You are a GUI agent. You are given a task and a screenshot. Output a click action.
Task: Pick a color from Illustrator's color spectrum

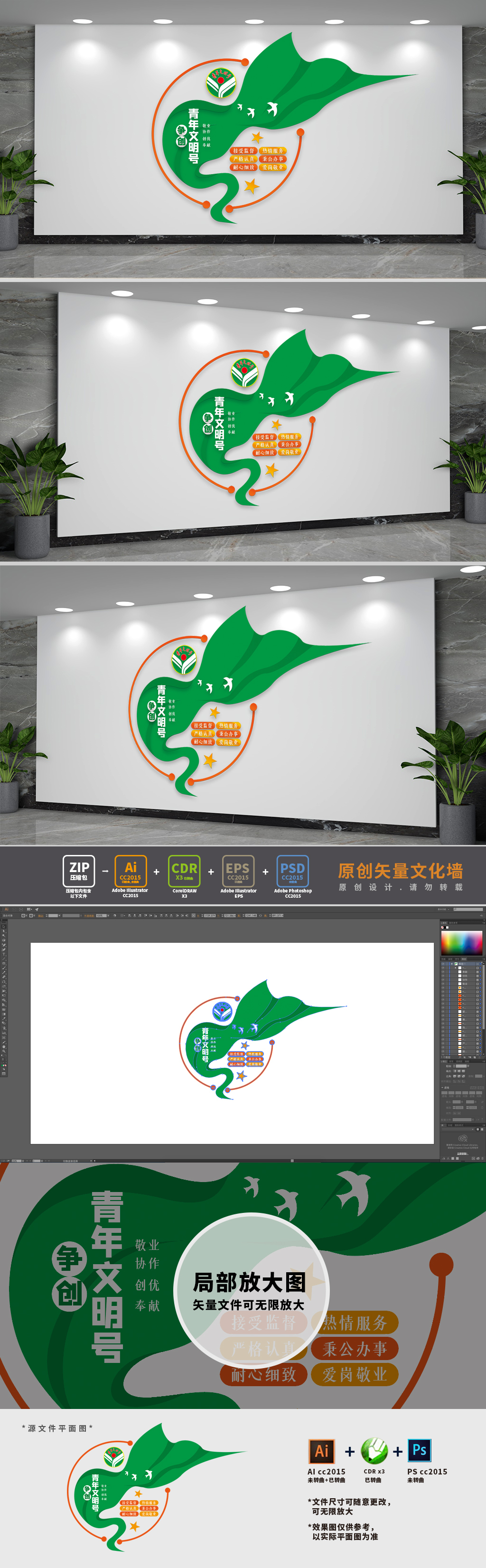coord(462,942)
